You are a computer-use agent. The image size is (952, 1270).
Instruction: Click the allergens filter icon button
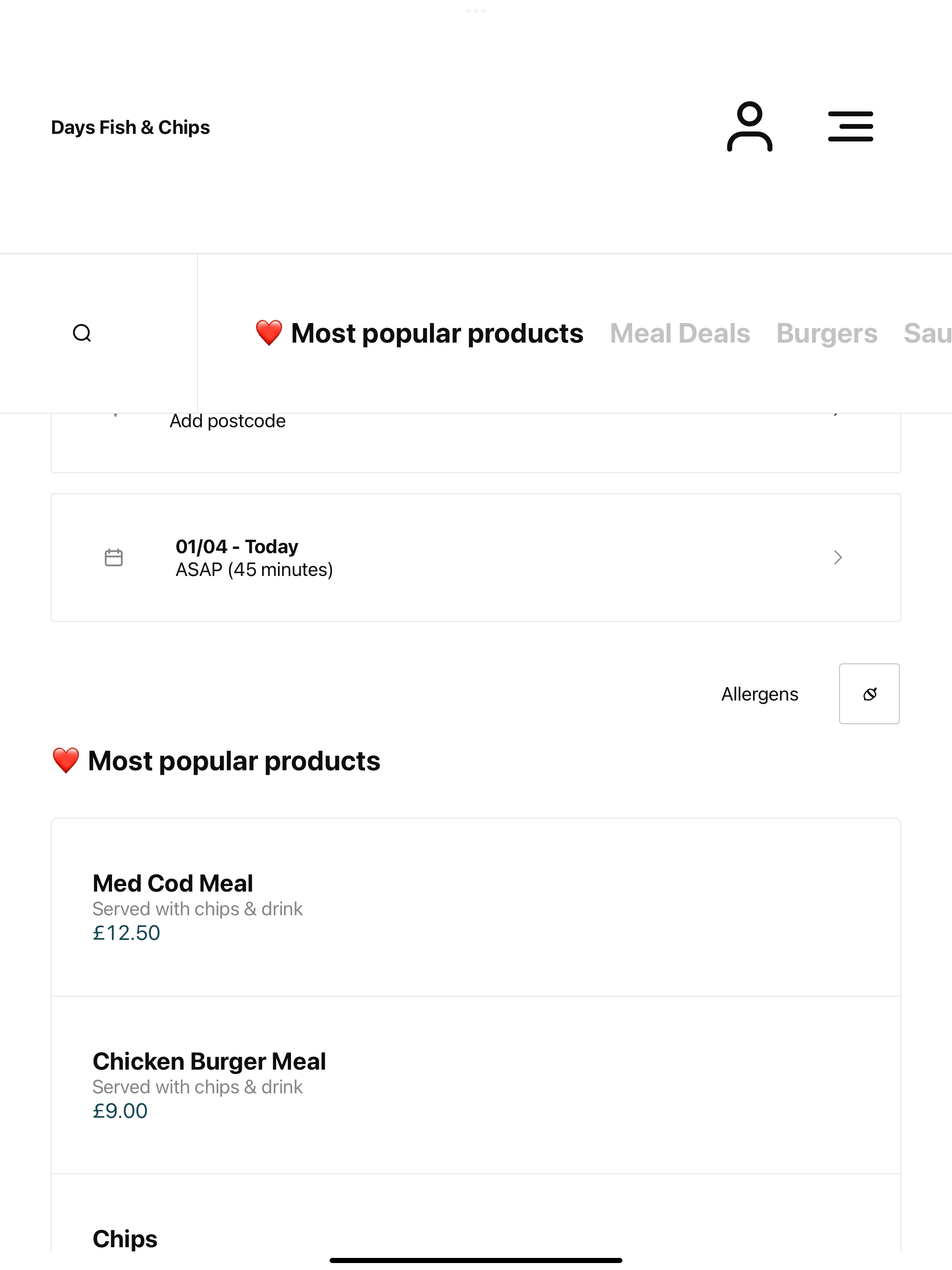pos(869,694)
